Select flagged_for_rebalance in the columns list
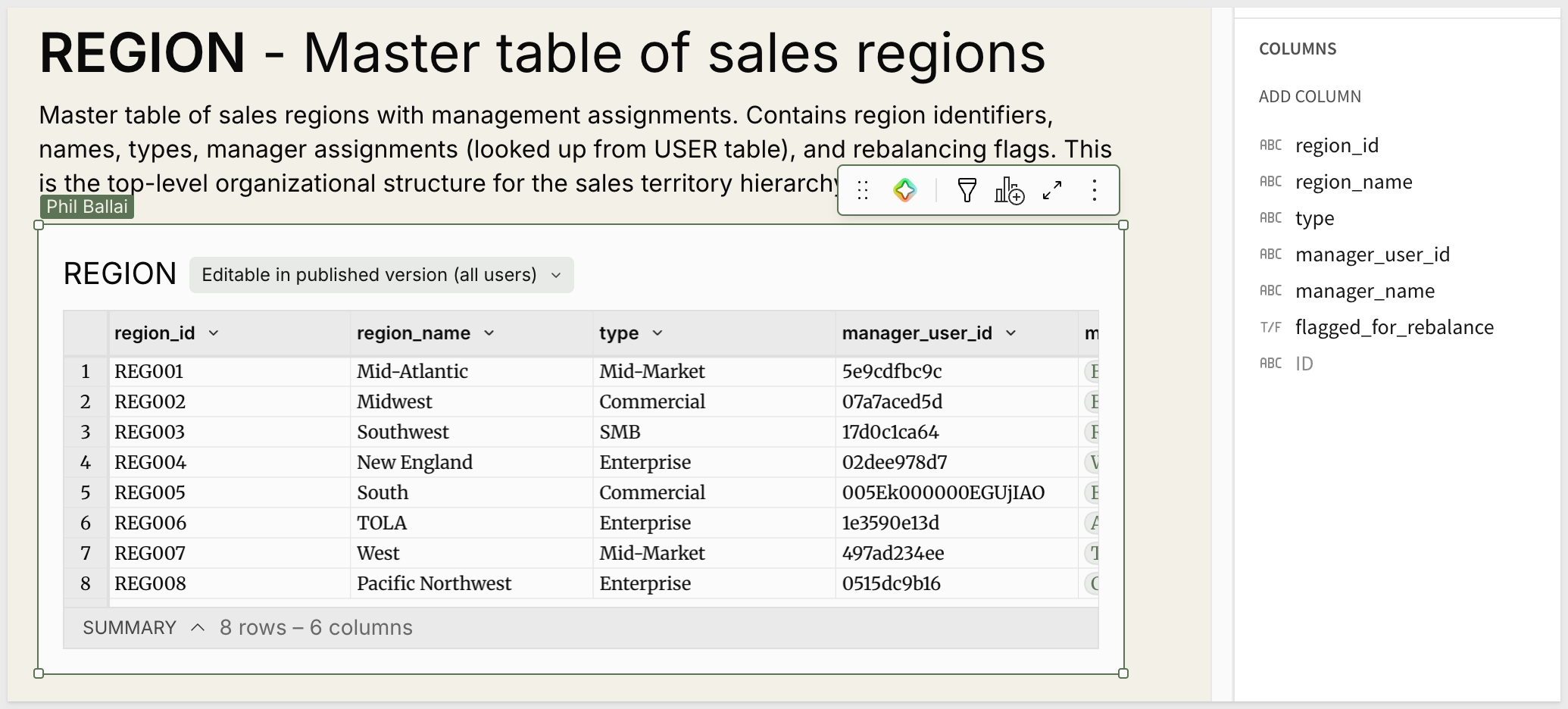Image resolution: width=1568 pixels, height=709 pixels. point(1395,327)
